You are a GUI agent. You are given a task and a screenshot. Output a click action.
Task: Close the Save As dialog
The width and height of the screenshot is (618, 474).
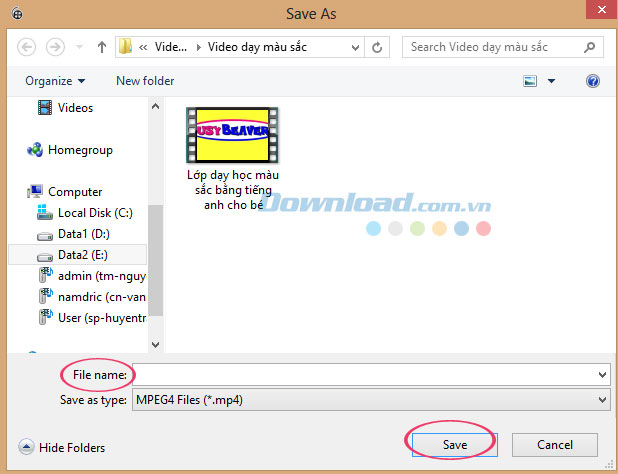pos(601,9)
